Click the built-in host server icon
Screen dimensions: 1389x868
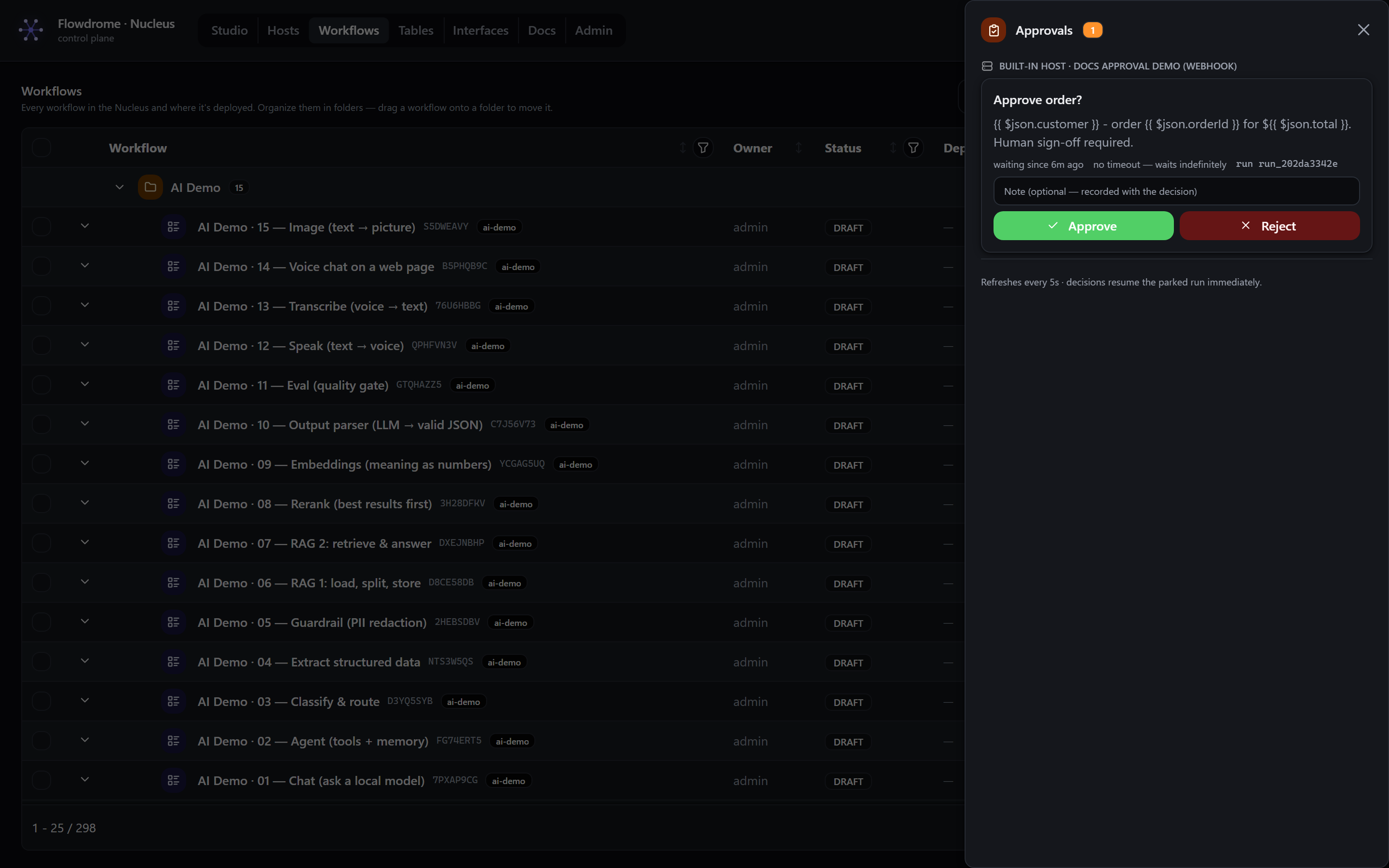coord(987,66)
